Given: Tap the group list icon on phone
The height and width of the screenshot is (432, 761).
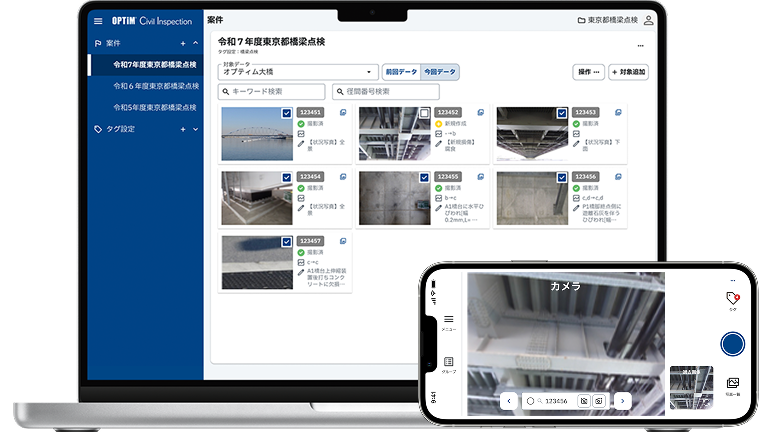Looking at the screenshot, I should 448,362.
